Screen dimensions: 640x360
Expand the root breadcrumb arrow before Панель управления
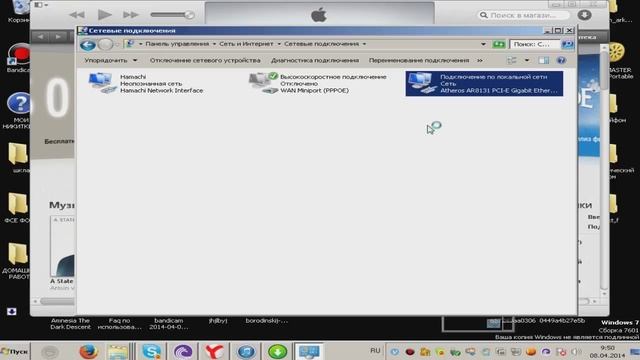pyautogui.click(x=140, y=44)
